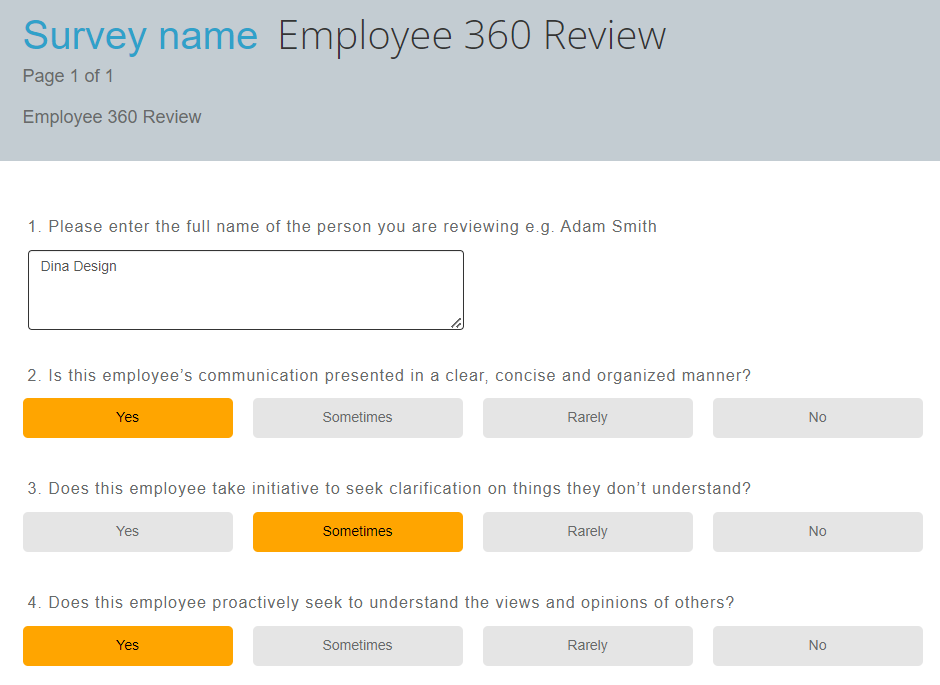
Task: Select "Rarely" for question 2
Action: (x=587, y=417)
